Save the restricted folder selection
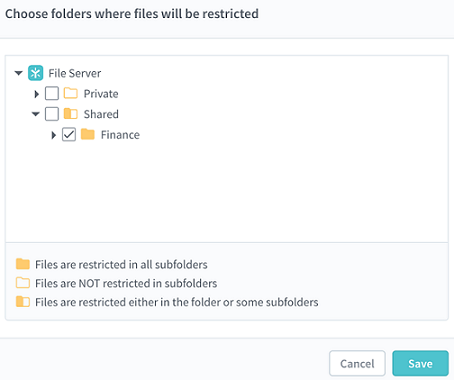Screen dimensions: 454x380 click(420, 363)
